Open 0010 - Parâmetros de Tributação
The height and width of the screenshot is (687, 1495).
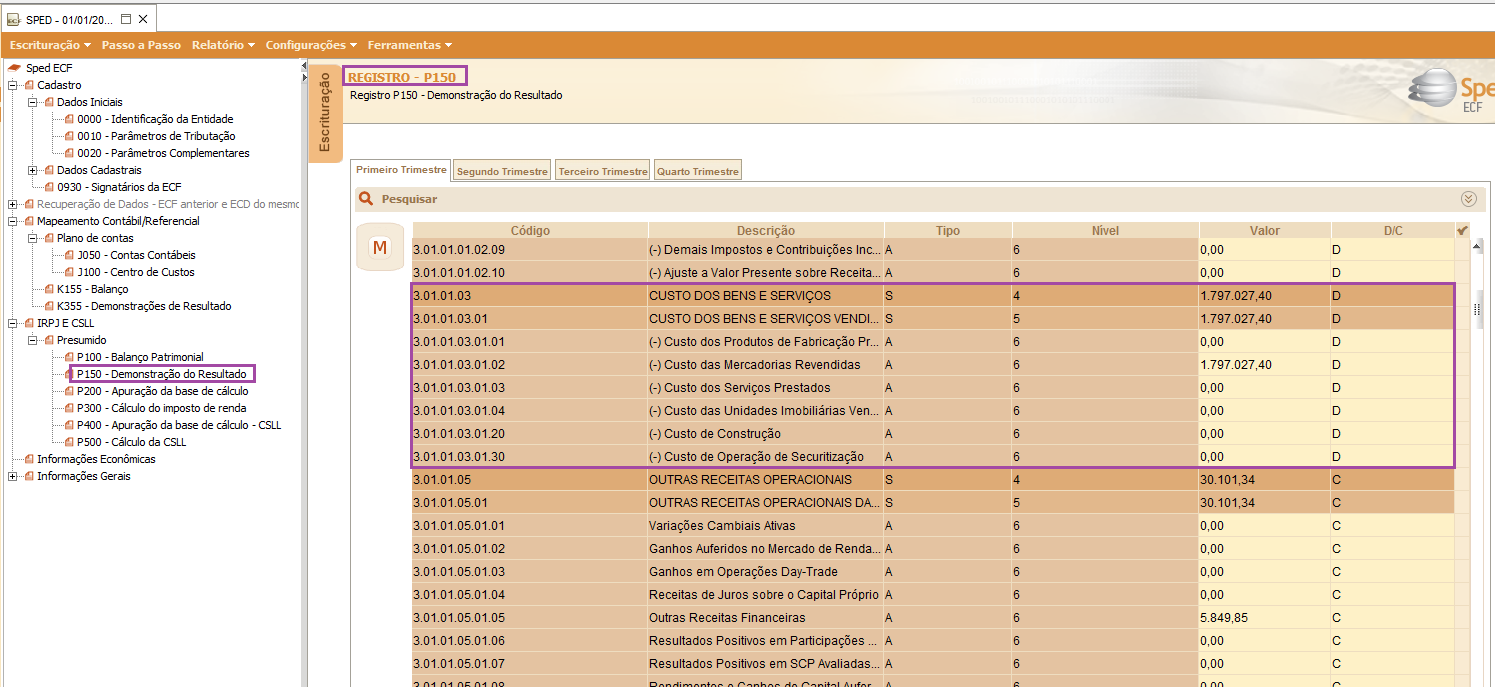156,136
